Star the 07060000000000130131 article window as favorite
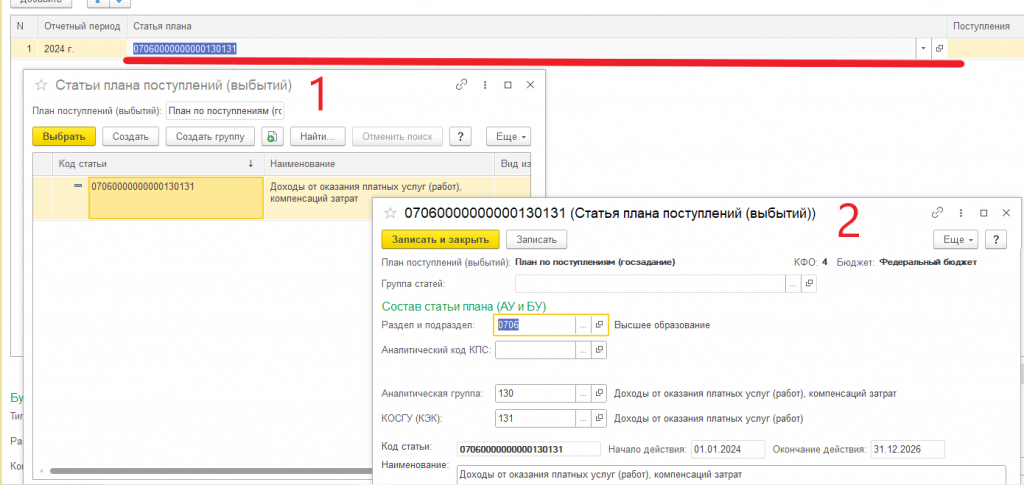The width and height of the screenshot is (1024, 485). (391, 213)
